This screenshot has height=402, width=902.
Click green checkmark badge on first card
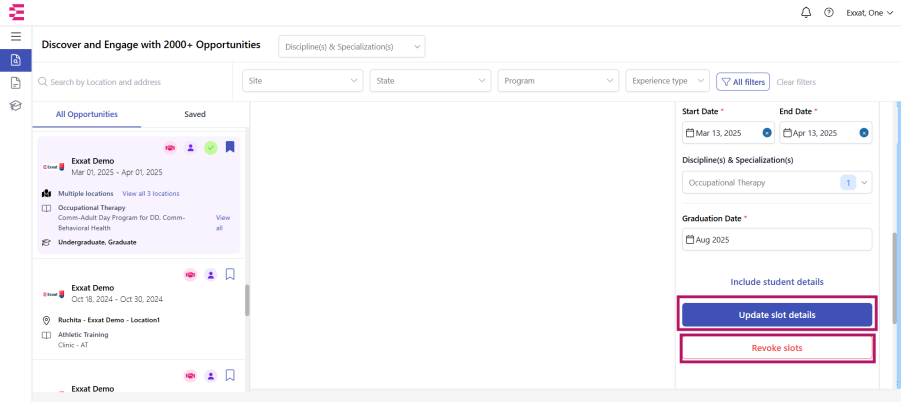point(211,148)
